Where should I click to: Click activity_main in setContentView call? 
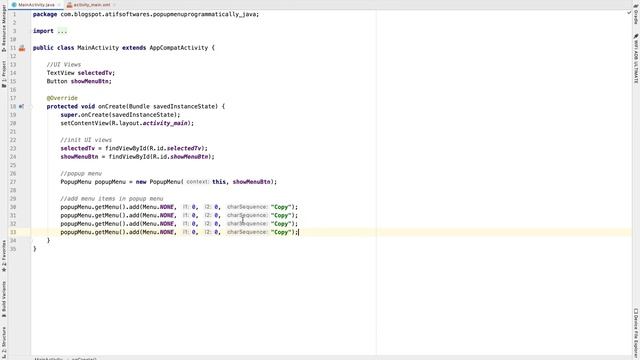pyautogui.click(x=165, y=123)
